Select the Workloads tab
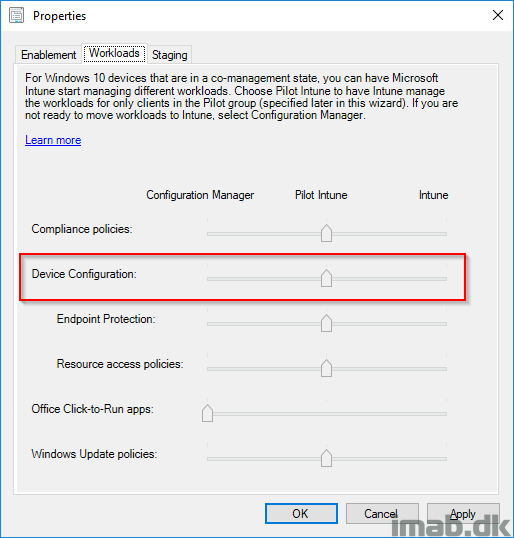Screen dimensions: 514x538 click(x=114, y=54)
